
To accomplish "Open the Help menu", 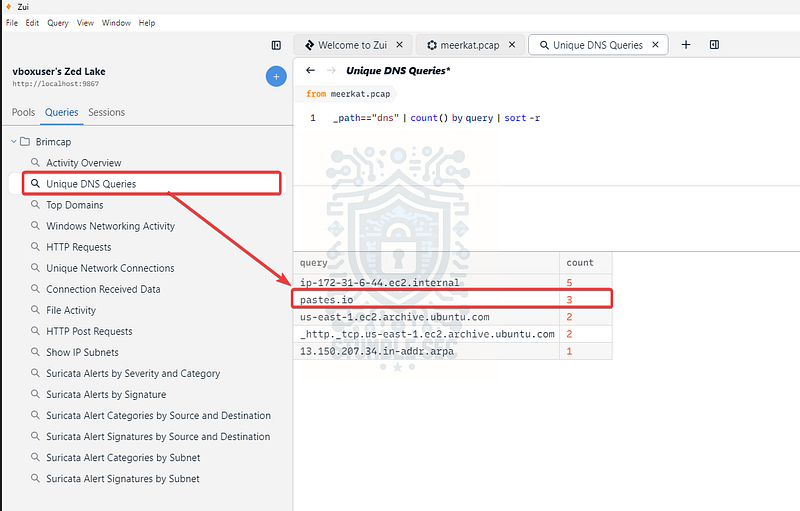I will point(147,23).
